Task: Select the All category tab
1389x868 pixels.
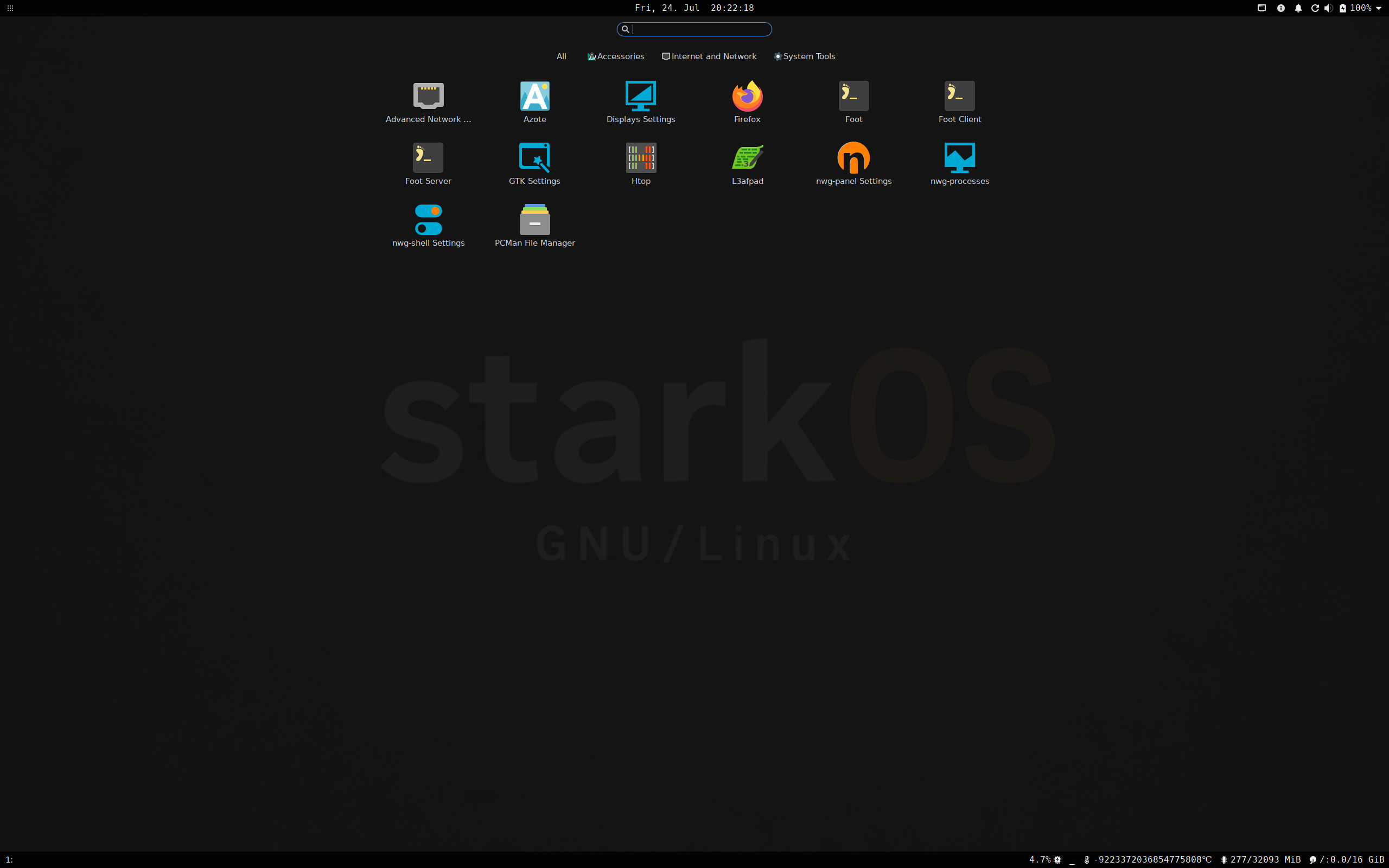Action: pos(562,56)
